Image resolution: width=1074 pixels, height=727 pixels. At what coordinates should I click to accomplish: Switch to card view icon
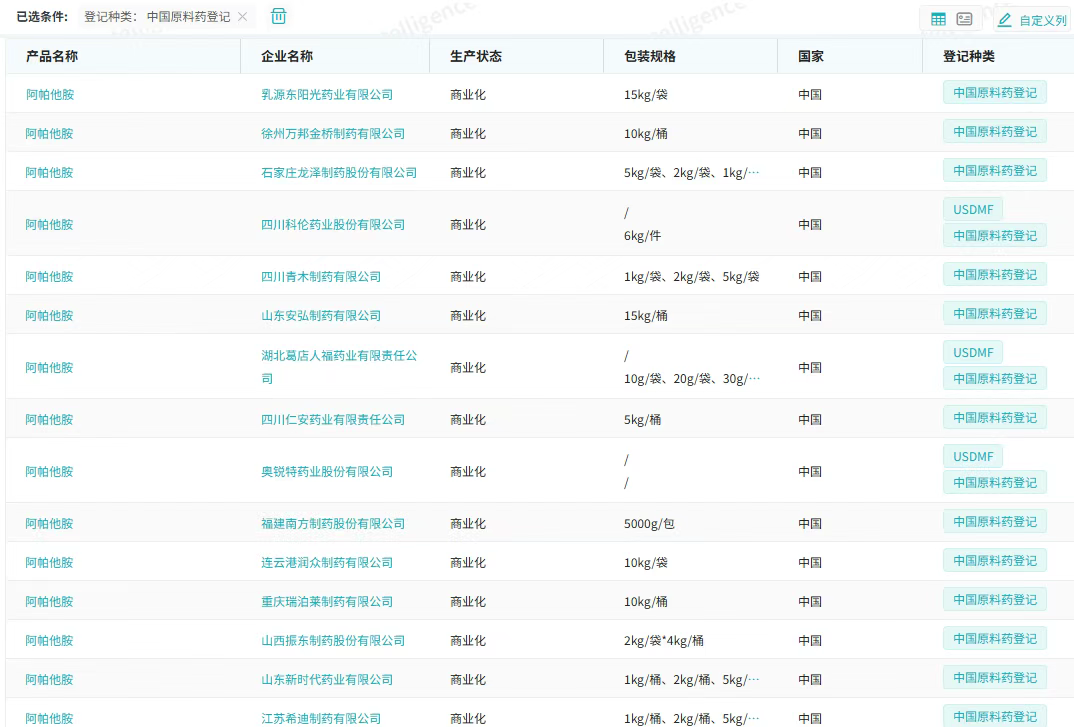click(x=964, y=19)
